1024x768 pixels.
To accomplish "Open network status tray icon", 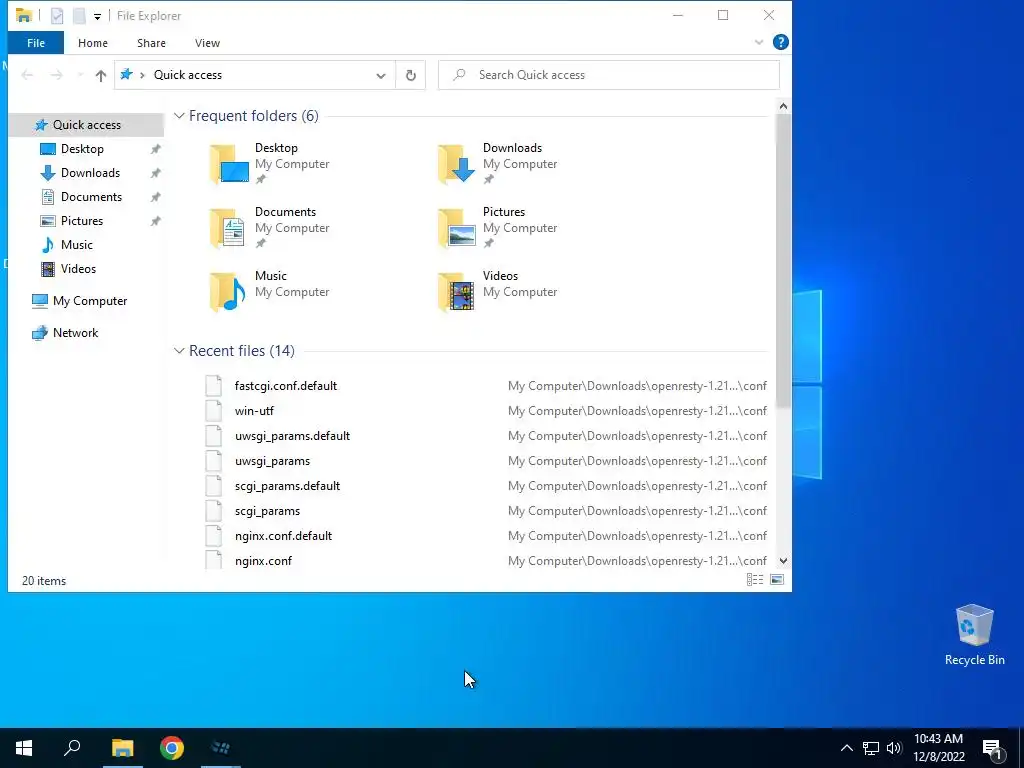I will tap(871, 748).
